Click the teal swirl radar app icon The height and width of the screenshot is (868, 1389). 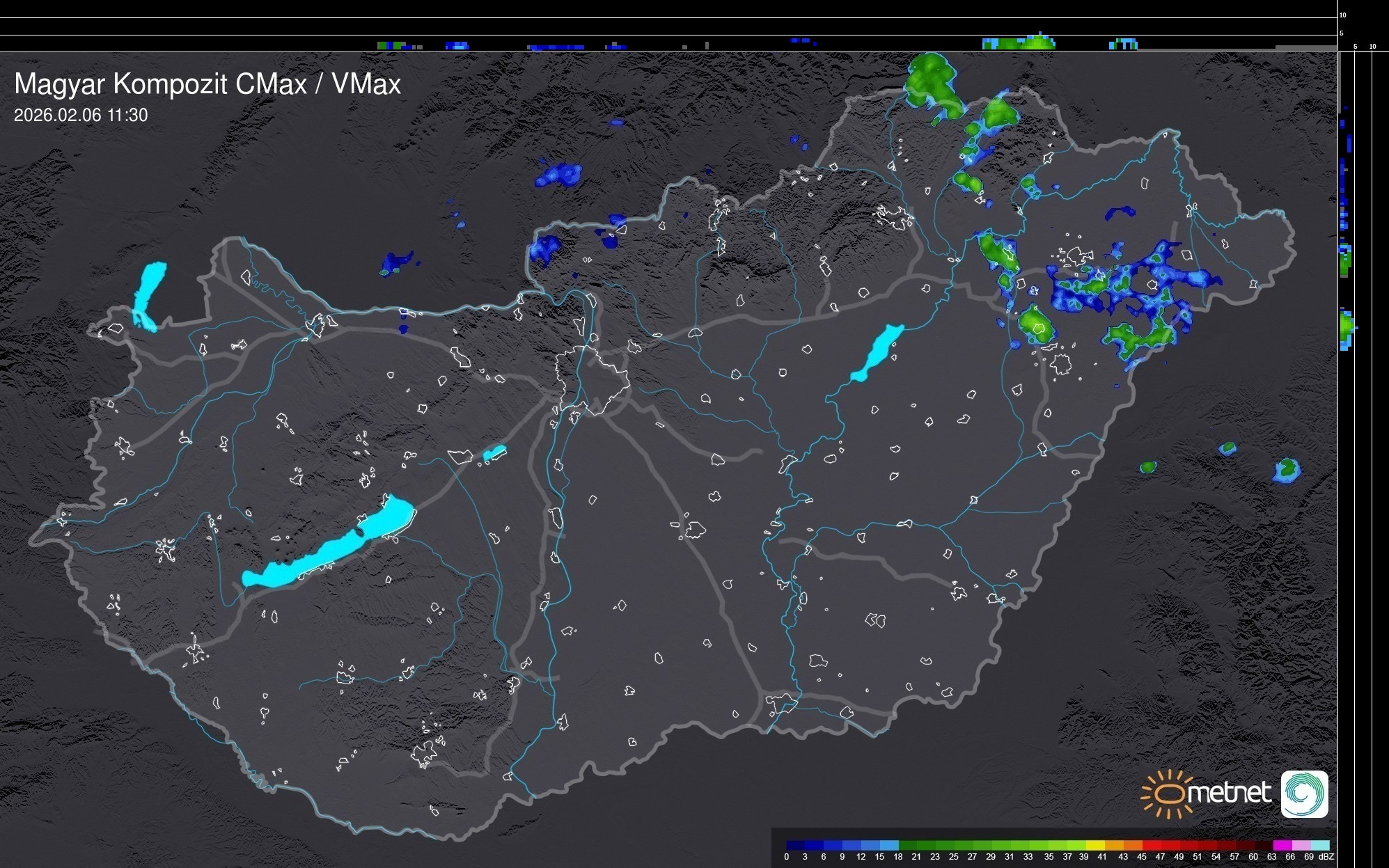[1304, 794]
